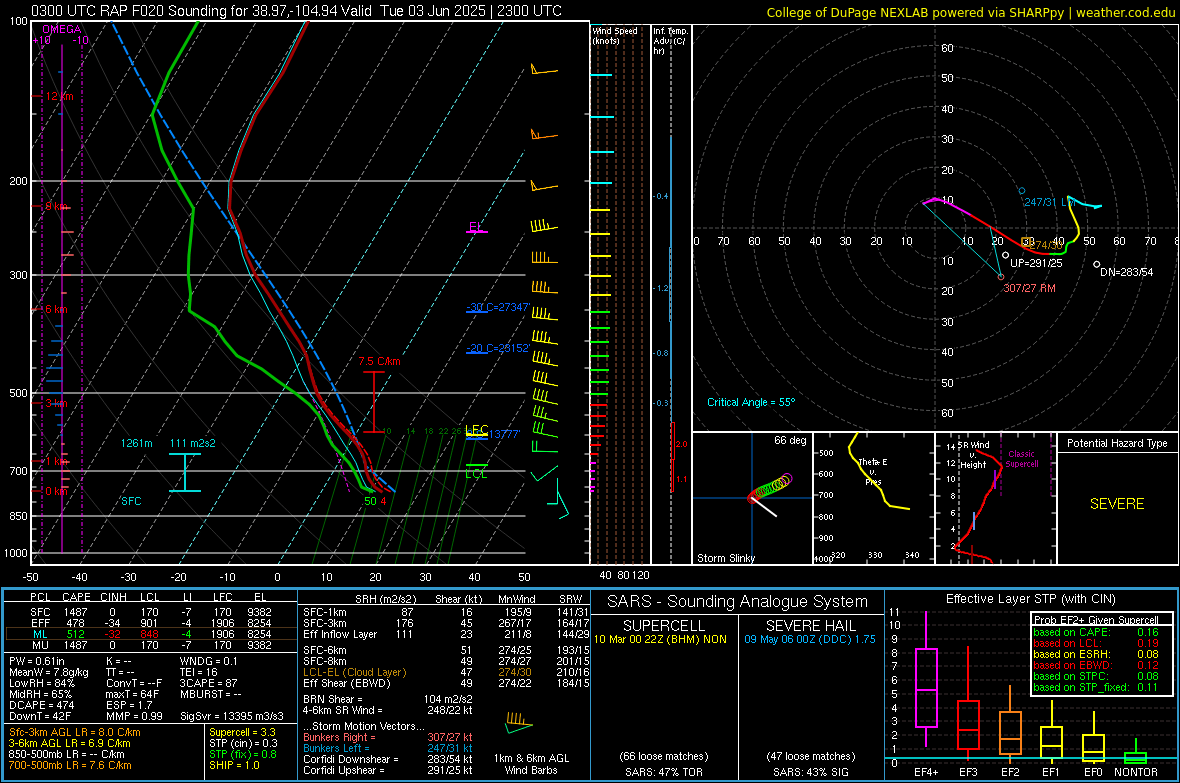Viewport: 1180px width, 783px height.
Task: Click the 1261m effective inflow label
Action: [136, 443]
